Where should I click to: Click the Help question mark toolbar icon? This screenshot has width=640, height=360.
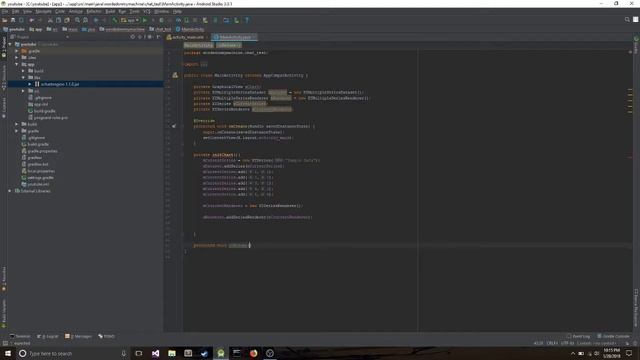[247, 20]
